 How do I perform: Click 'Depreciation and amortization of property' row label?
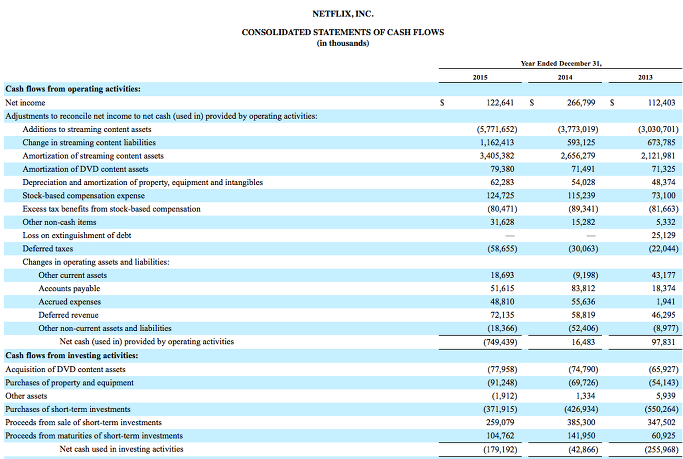(x=143, y=182)
